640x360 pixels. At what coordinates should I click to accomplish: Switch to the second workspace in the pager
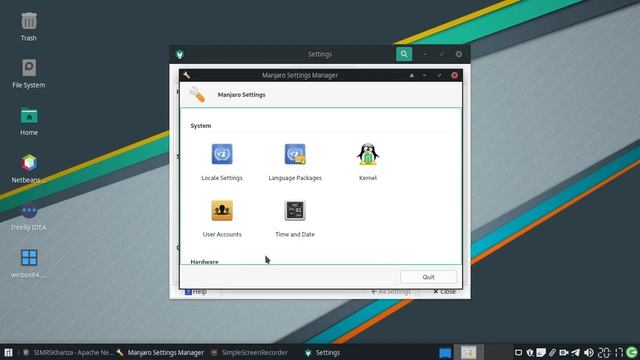pos(469,352)
